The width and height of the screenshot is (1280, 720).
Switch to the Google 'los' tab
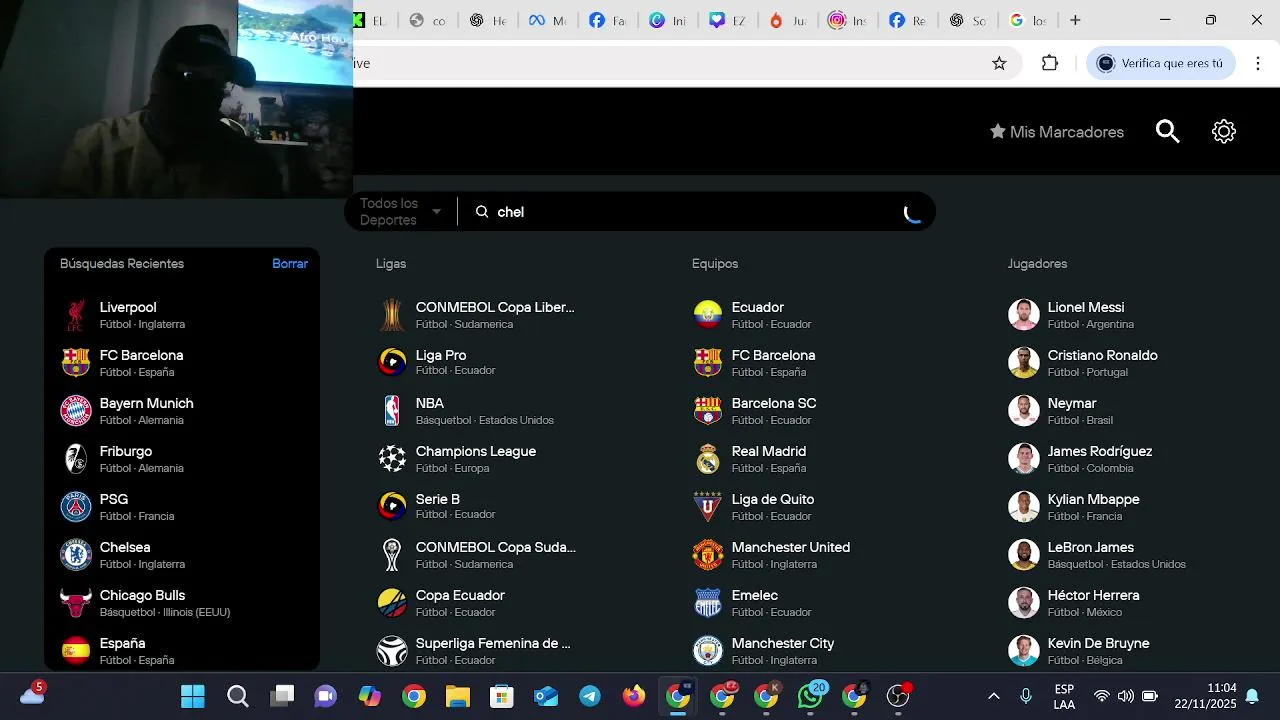1028,20
